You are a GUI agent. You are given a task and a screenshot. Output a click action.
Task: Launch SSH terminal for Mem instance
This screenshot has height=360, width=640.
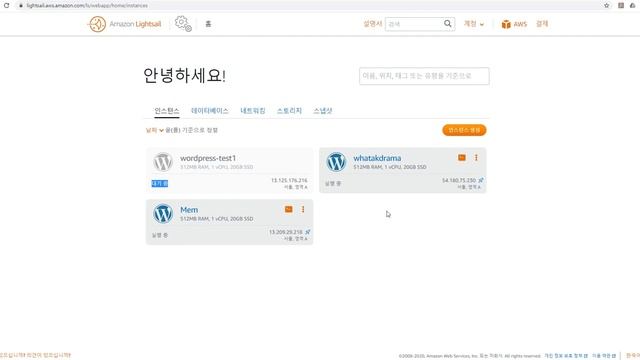point(289,209)
